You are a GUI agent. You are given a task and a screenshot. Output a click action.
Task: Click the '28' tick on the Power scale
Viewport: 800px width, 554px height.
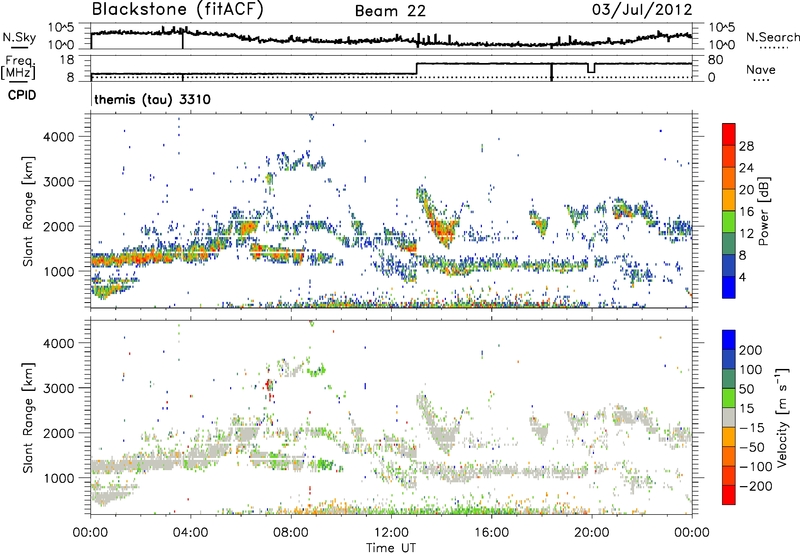(x=746, y=146)
